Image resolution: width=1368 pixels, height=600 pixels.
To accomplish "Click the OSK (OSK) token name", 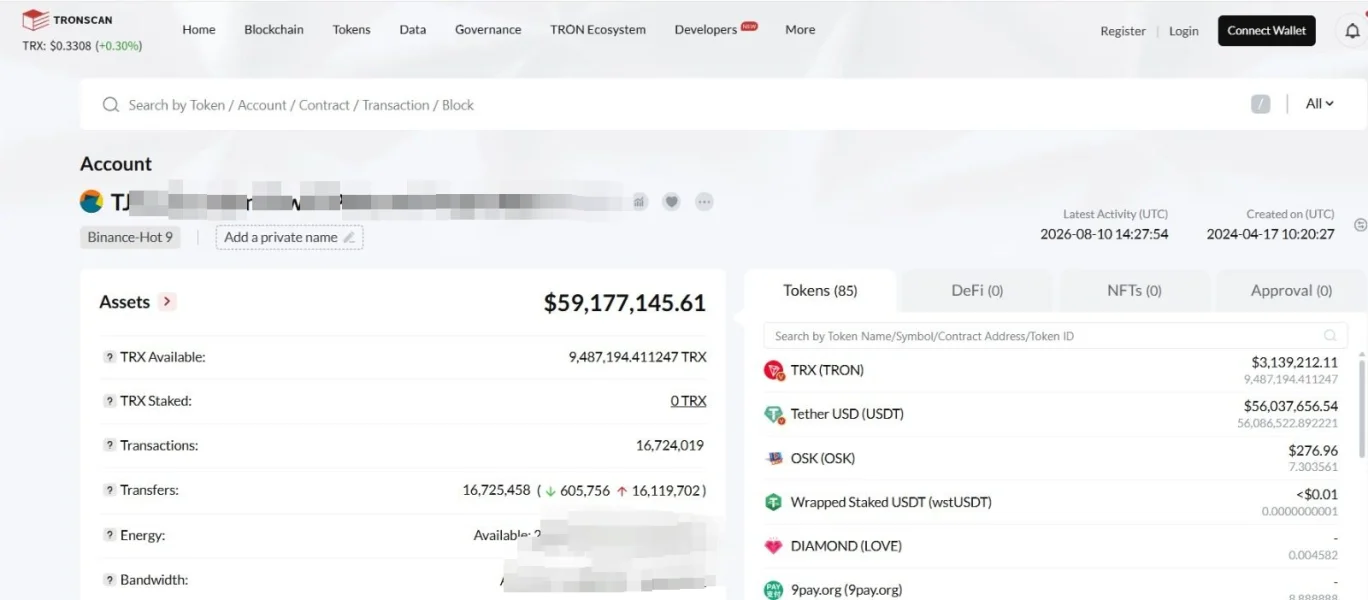I will point(823,459).
